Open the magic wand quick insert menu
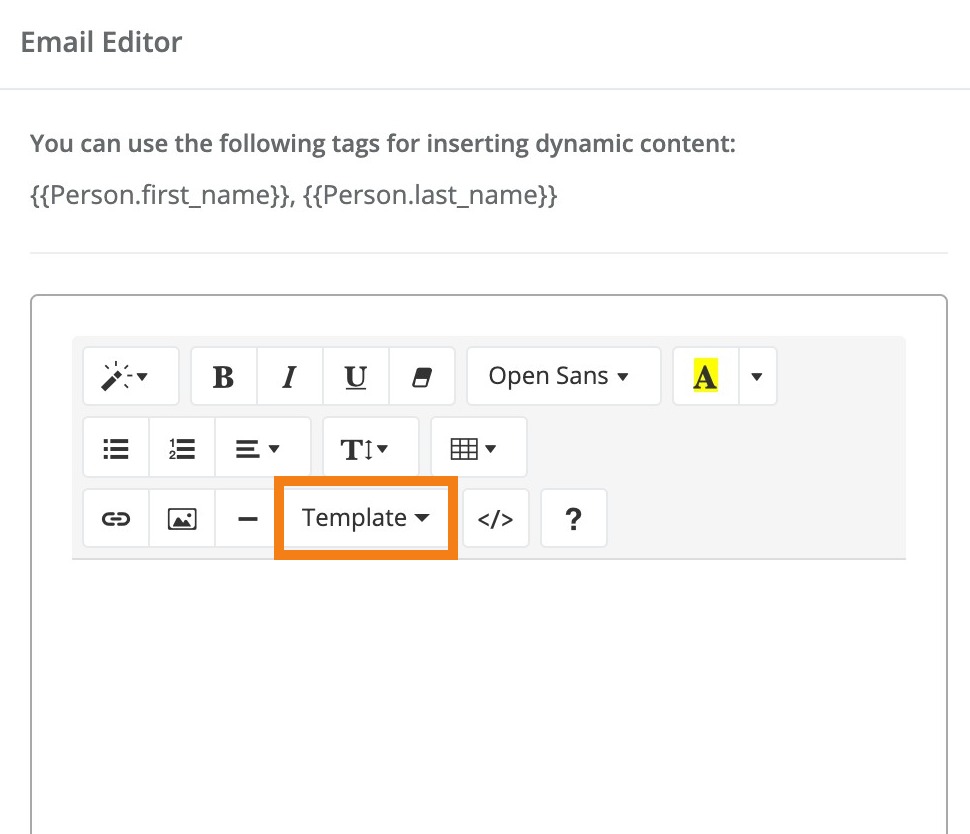This screenshot has width=970, height=834. point(130,376)
